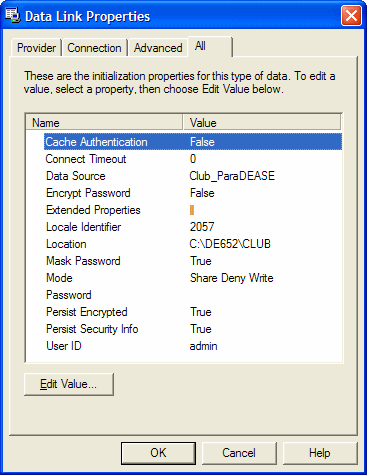The image size is (367, 475).
Task: Open the Connection tab
Action: [94, 48]
